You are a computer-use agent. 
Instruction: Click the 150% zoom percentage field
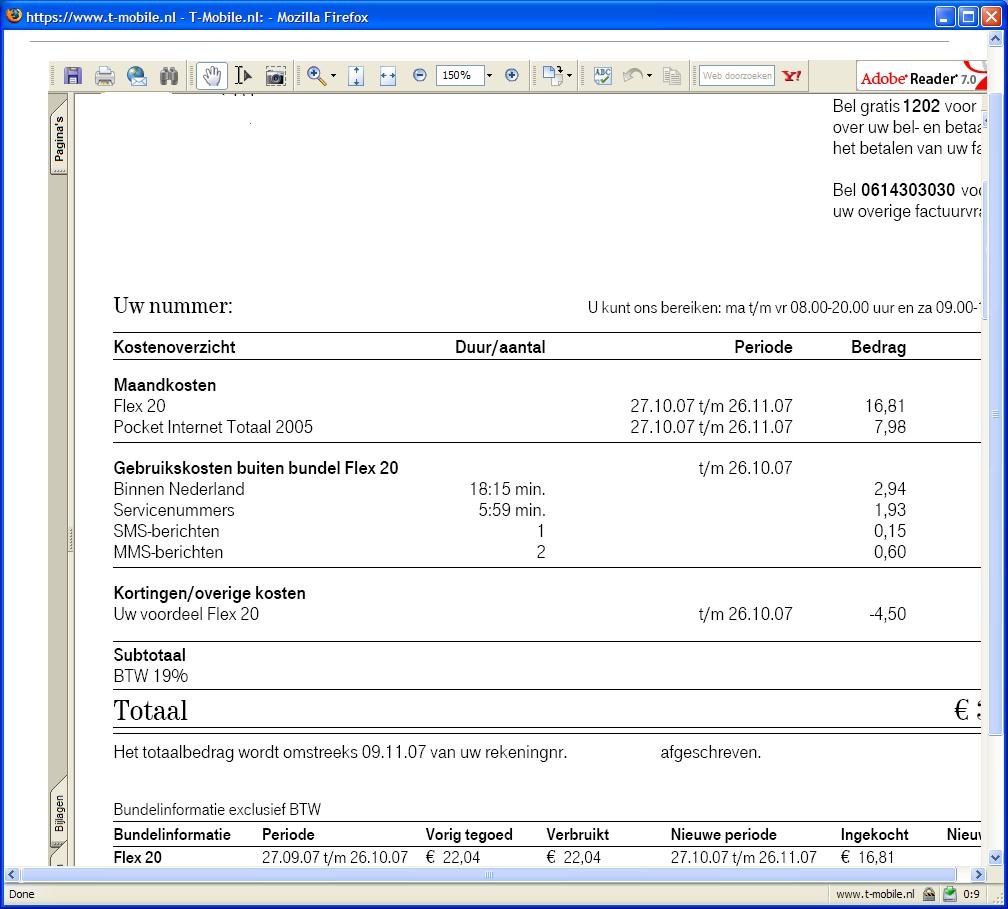point(459,75)
